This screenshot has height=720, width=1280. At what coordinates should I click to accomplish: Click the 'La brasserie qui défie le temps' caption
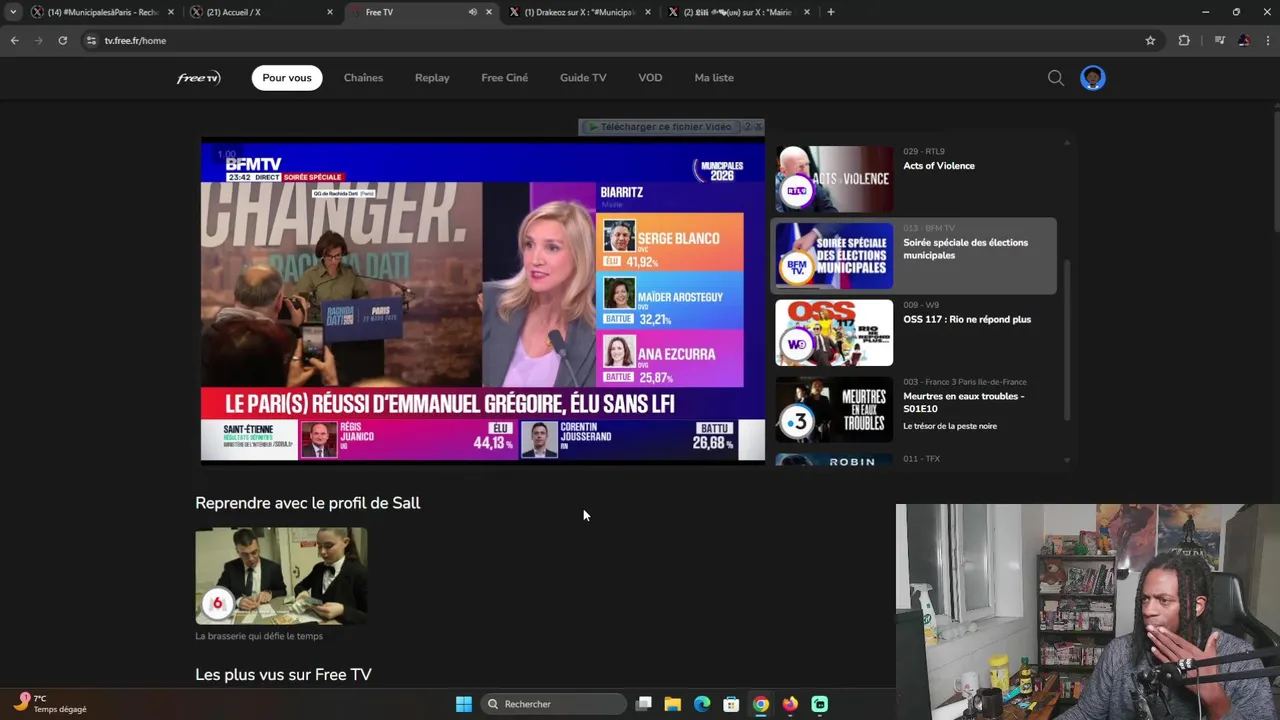click(x=259, y=636)
